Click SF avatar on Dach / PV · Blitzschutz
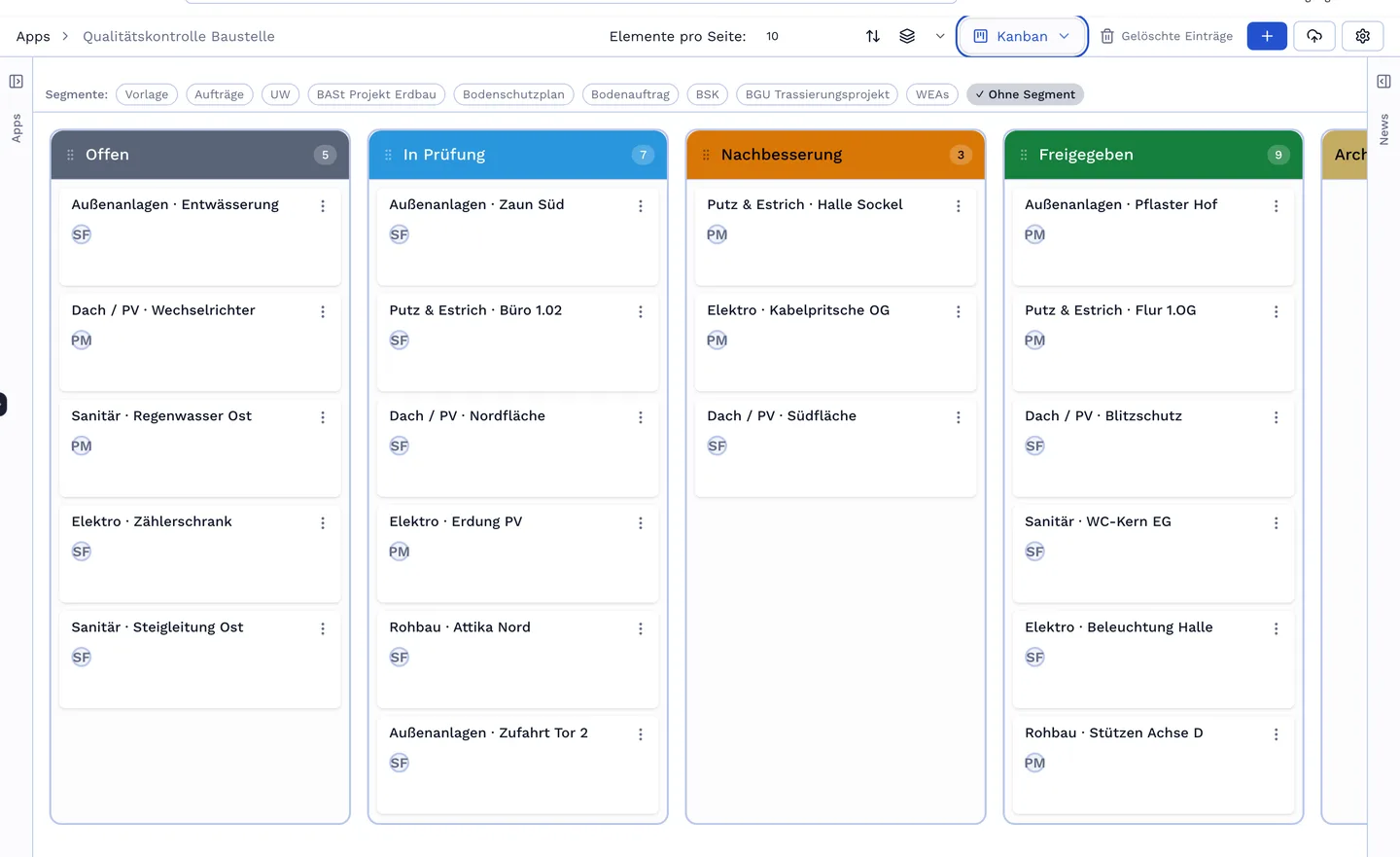Image resolution: width=1400 pixels, height=857 pixels. tap(1035, 446)
